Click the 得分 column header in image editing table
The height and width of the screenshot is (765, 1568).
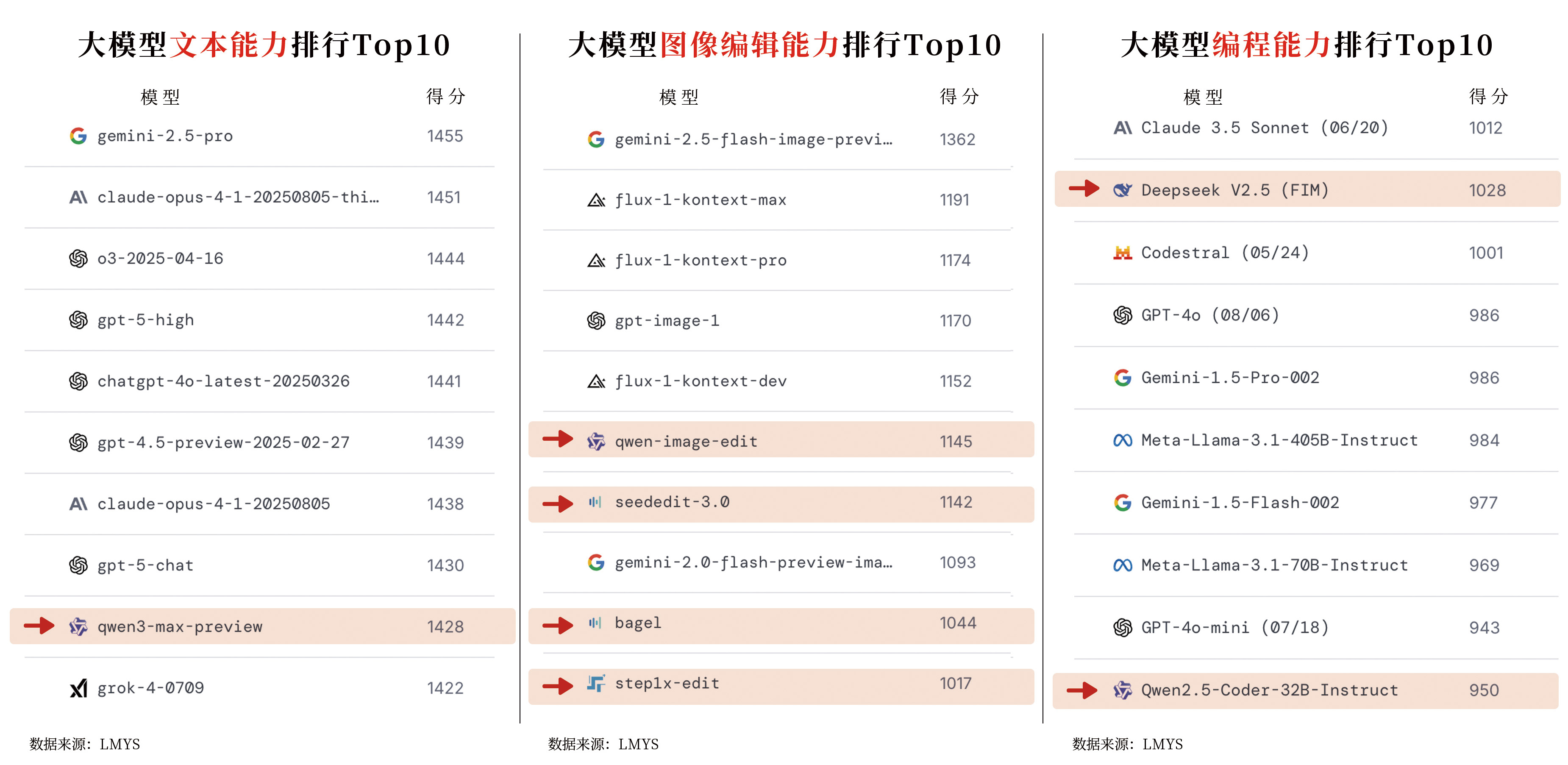point(959,96)
